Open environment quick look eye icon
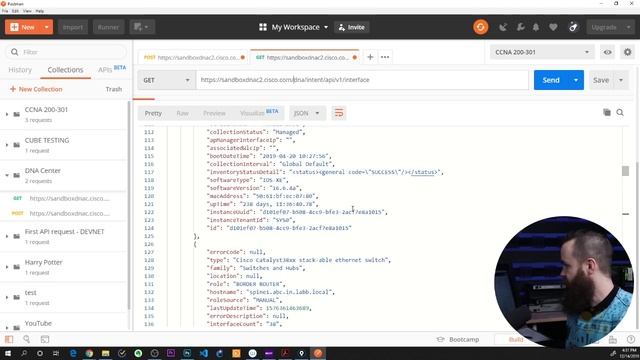This screenshot has height=360, width=640. 607,52
